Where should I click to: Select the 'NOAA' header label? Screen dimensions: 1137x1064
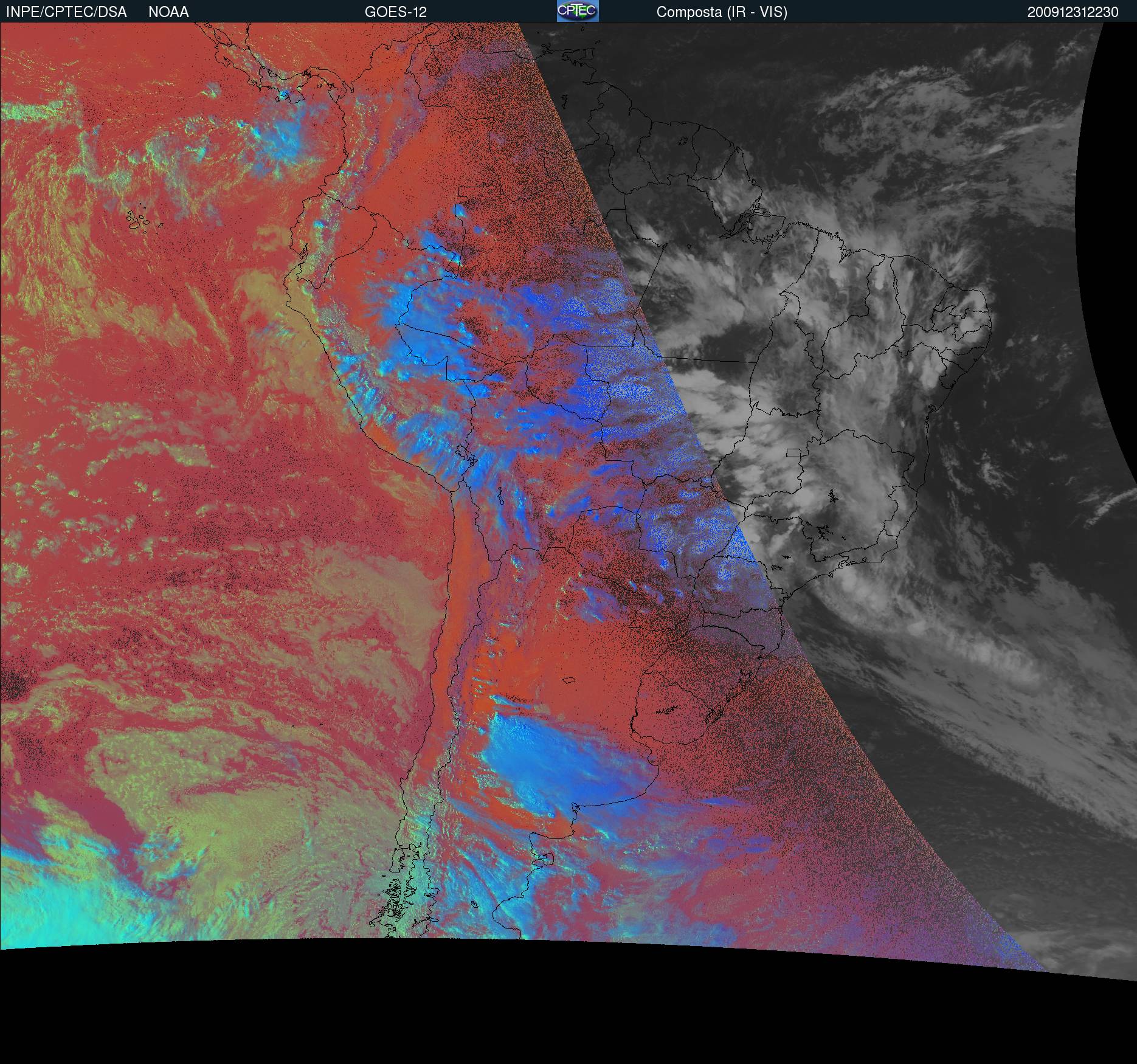[x=168, y=12]
